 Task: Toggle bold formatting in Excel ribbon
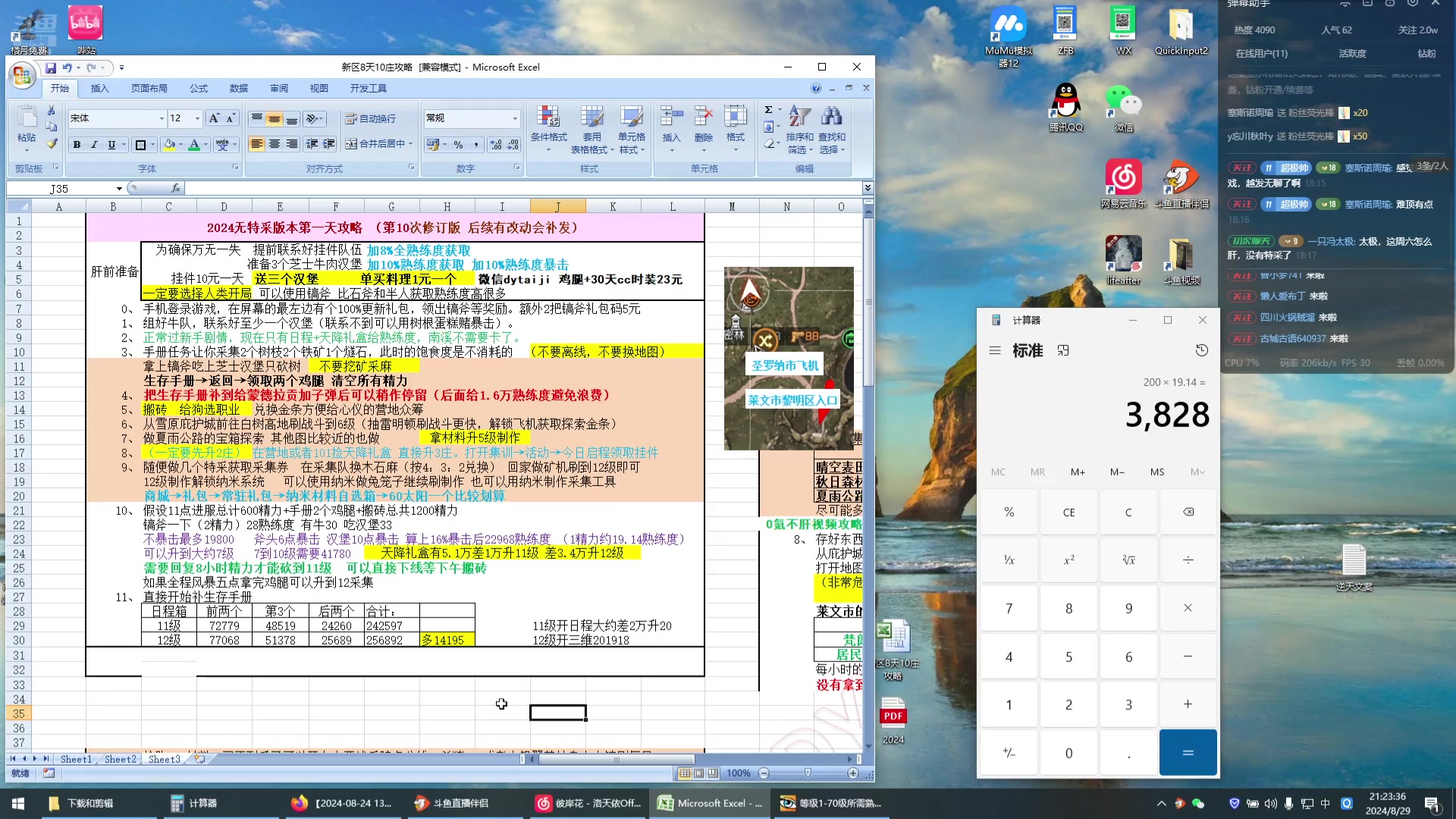77,145
